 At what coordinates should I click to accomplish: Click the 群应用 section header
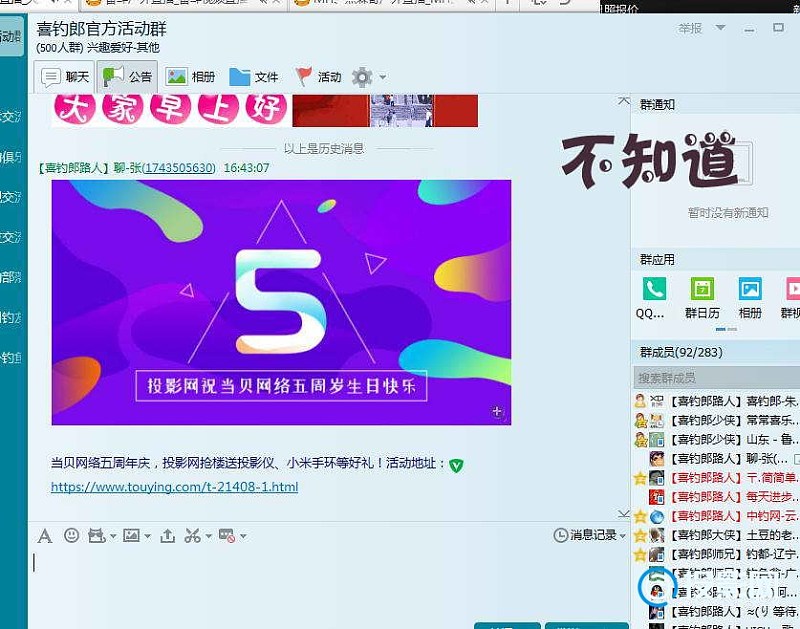tap(657, 260)
